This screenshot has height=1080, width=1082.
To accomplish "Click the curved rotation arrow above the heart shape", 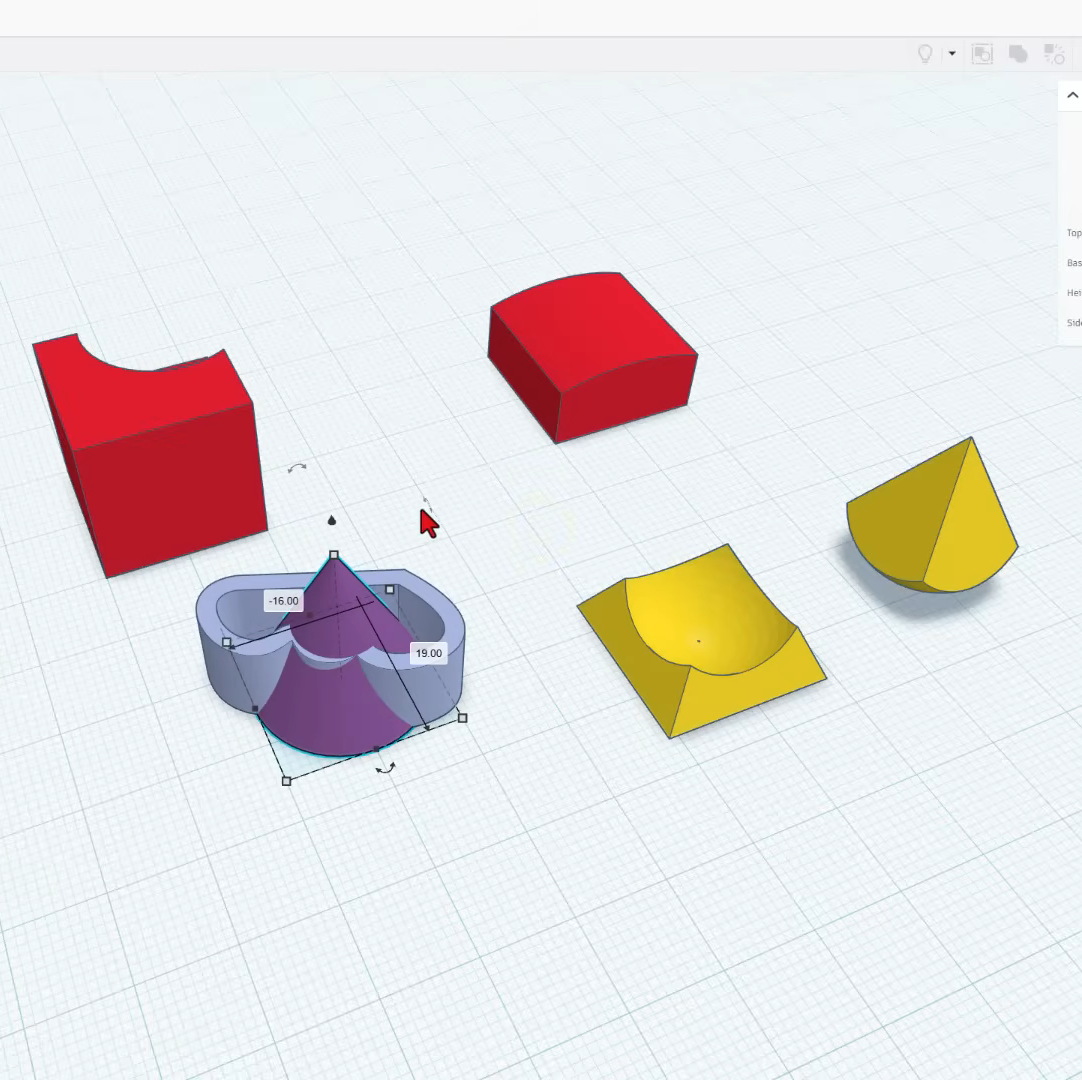I will tap(297, 467).
